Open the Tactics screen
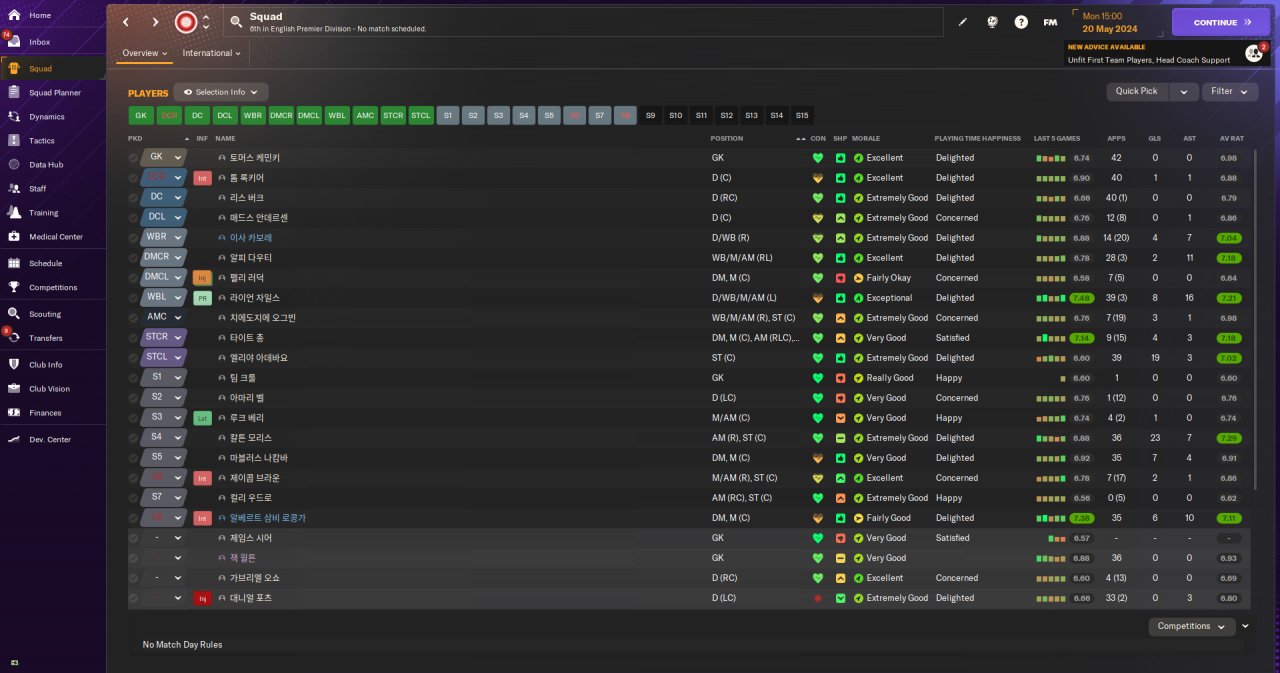The height and width of the screenshot is (673, 1280). (x=42, y=141)
